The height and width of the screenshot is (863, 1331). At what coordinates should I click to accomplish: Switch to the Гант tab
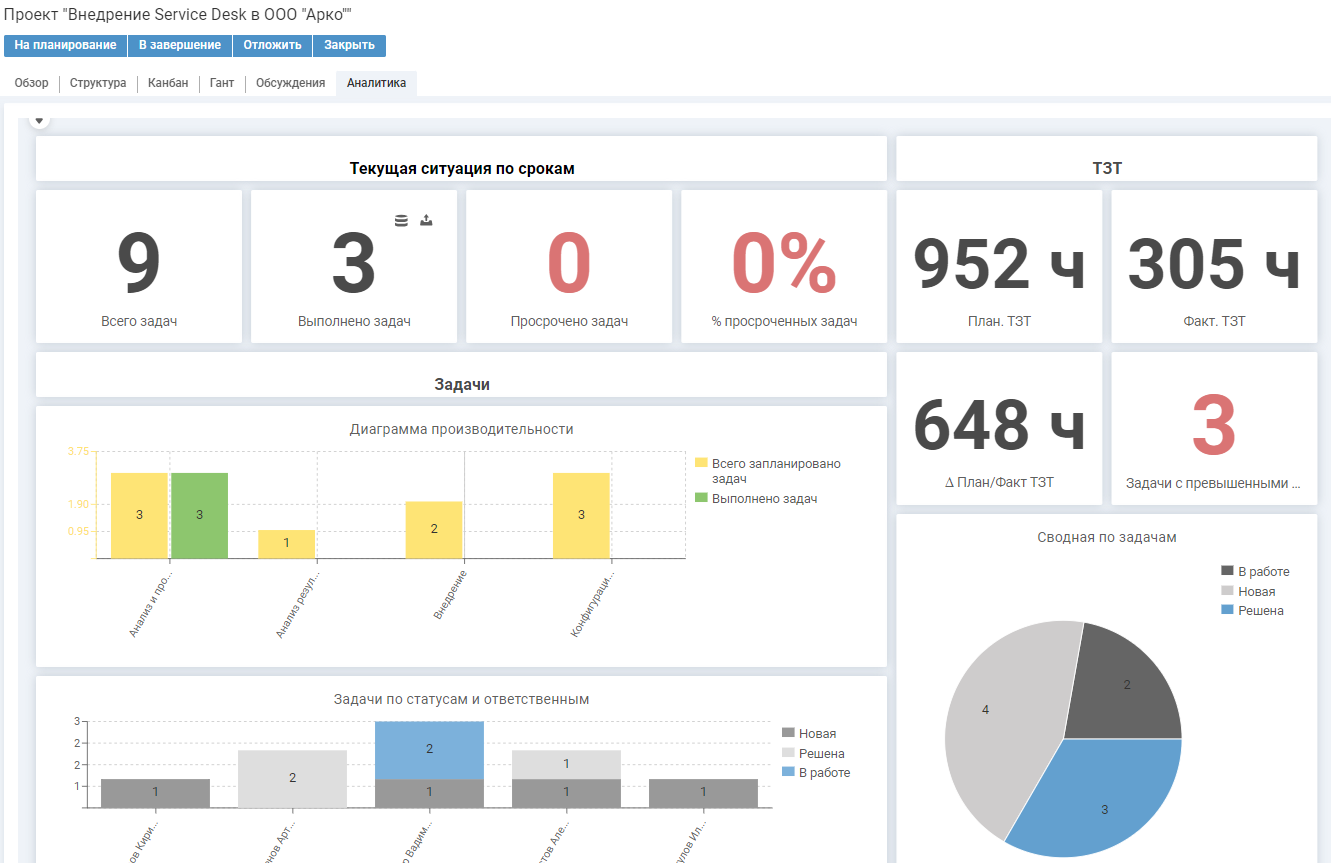point(222,83)
